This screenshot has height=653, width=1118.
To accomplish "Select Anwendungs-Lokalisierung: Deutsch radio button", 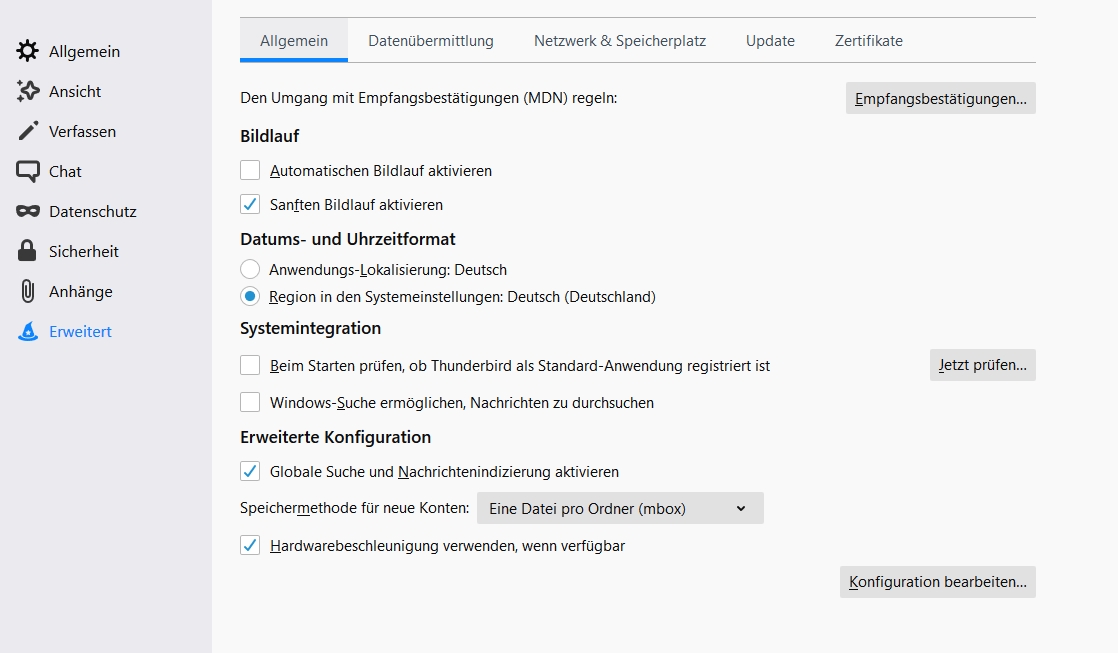I will [250, 269].
